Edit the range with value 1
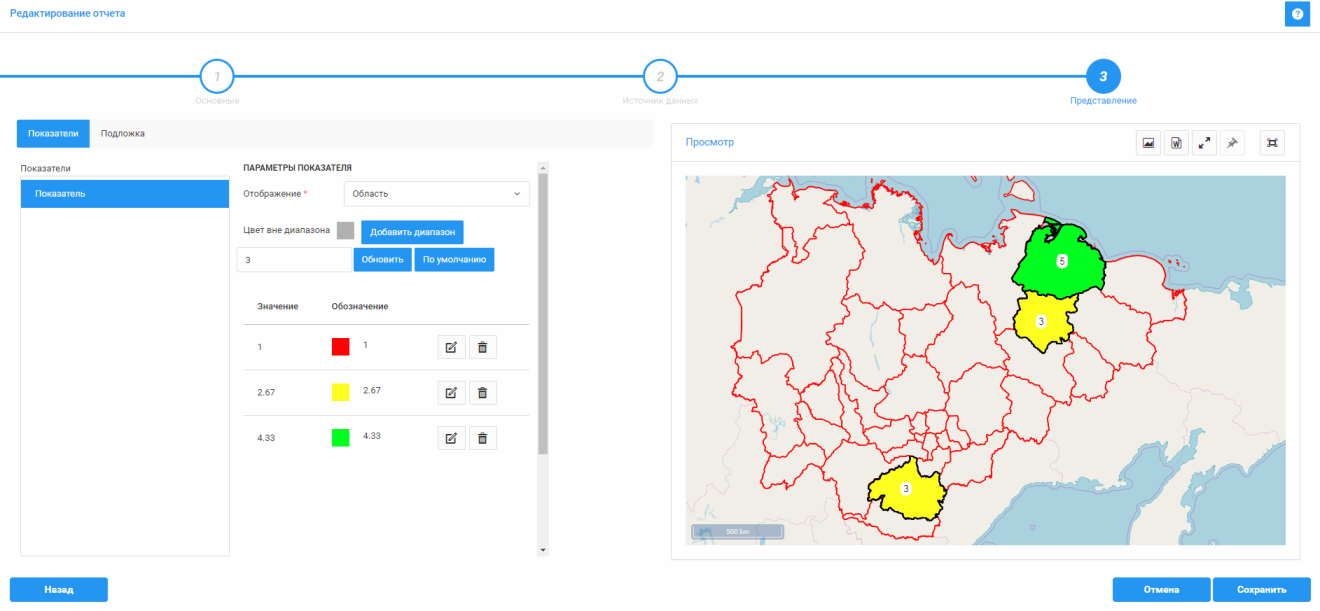Screen dimensions: 1320x611 click(x=451, y=347)
